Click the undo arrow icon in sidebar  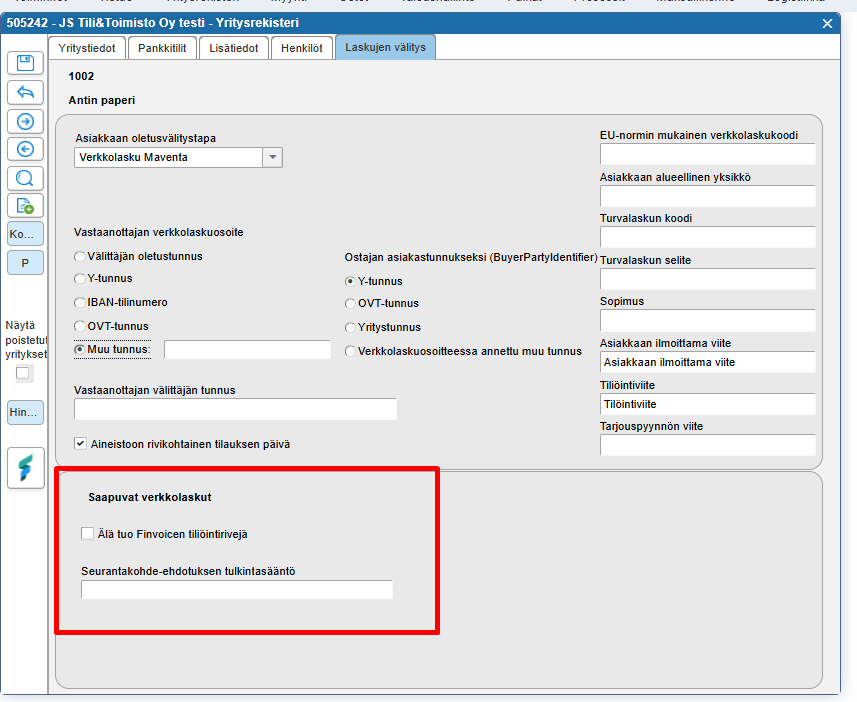point(25,92)
